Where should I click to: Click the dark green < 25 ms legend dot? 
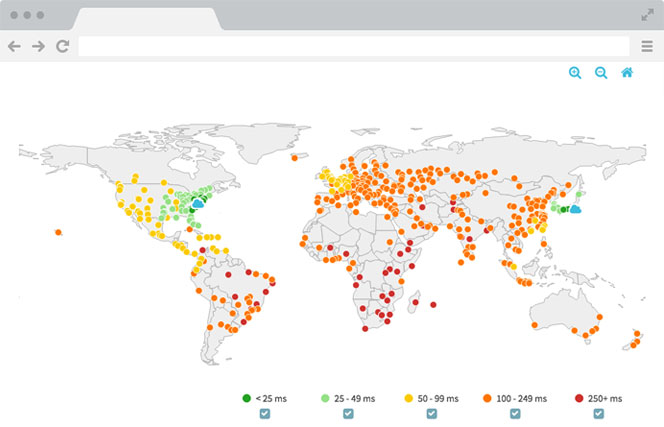click(x=246, y=398)
